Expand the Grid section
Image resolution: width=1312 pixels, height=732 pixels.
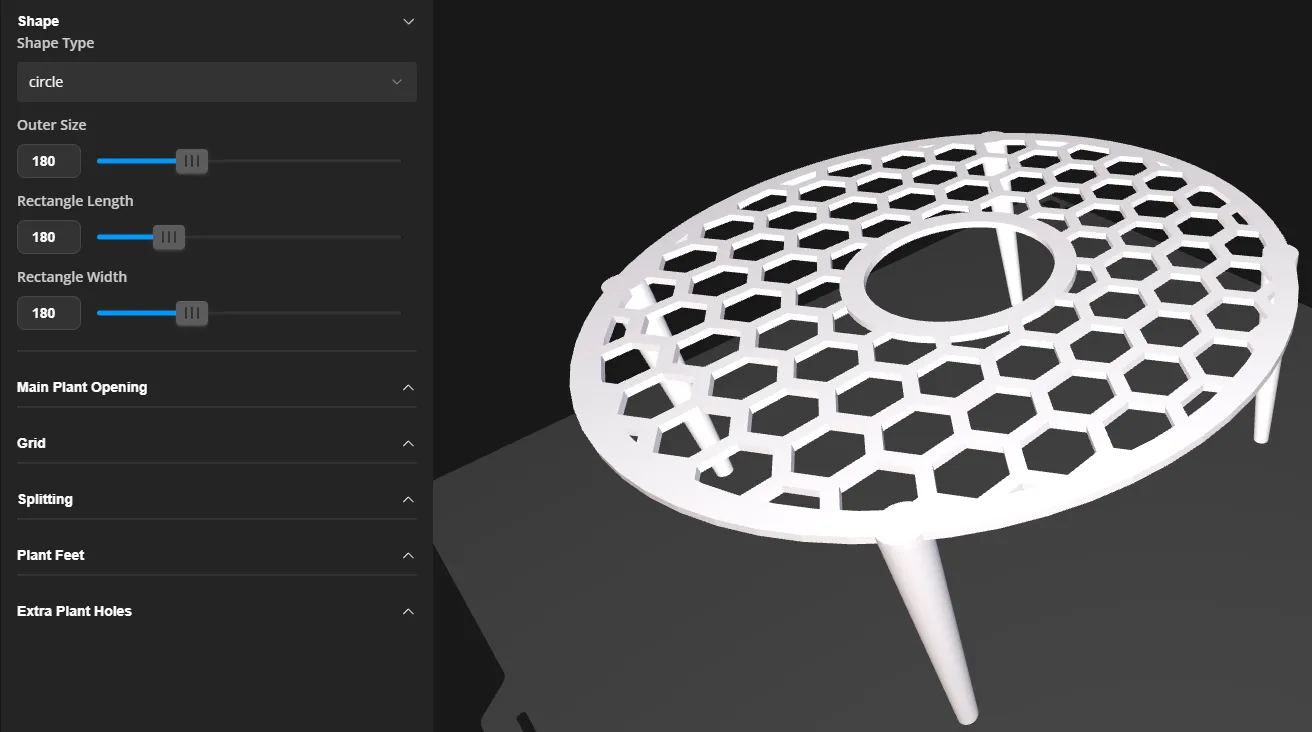tap(216, 443)
